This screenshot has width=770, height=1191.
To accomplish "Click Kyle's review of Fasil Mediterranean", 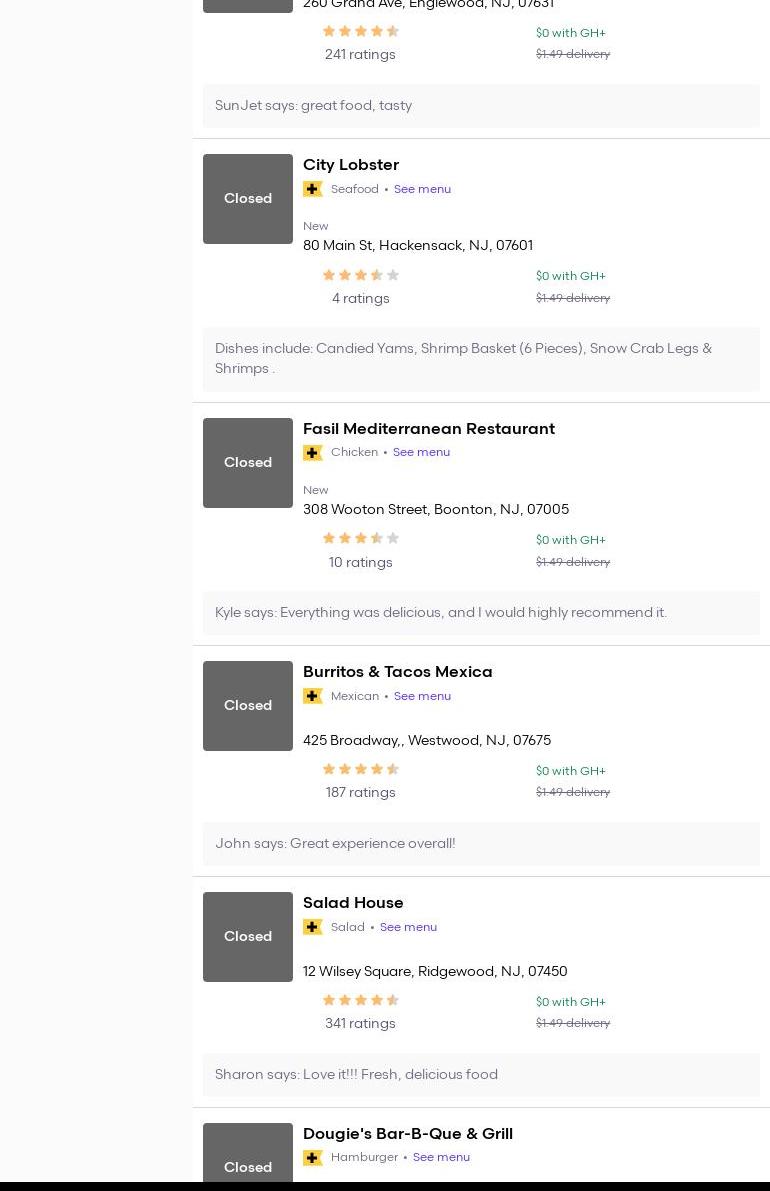I will [x=441, y=613].
